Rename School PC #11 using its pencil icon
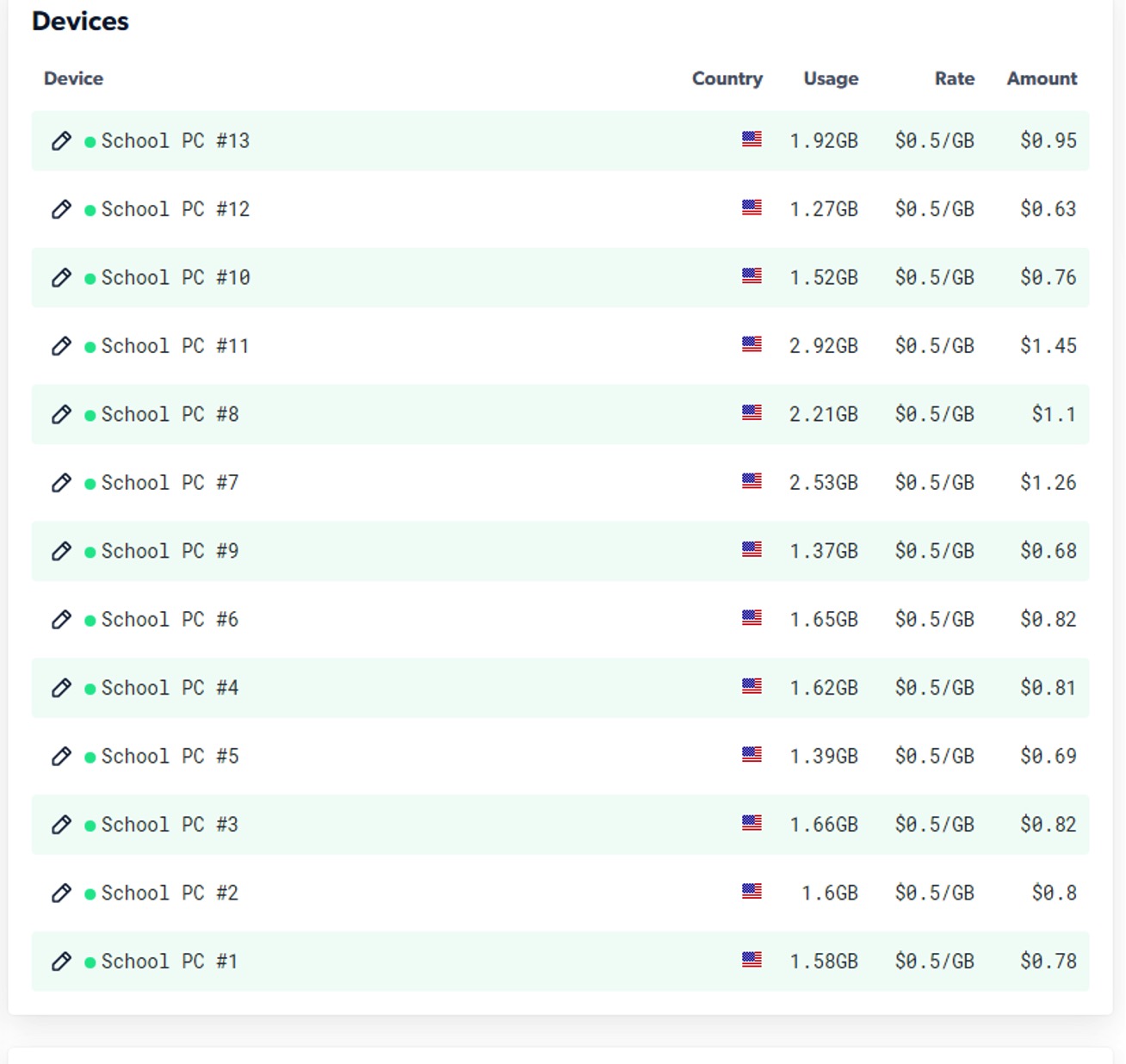Screen dimensions: 1126x1064 point(61,346)
